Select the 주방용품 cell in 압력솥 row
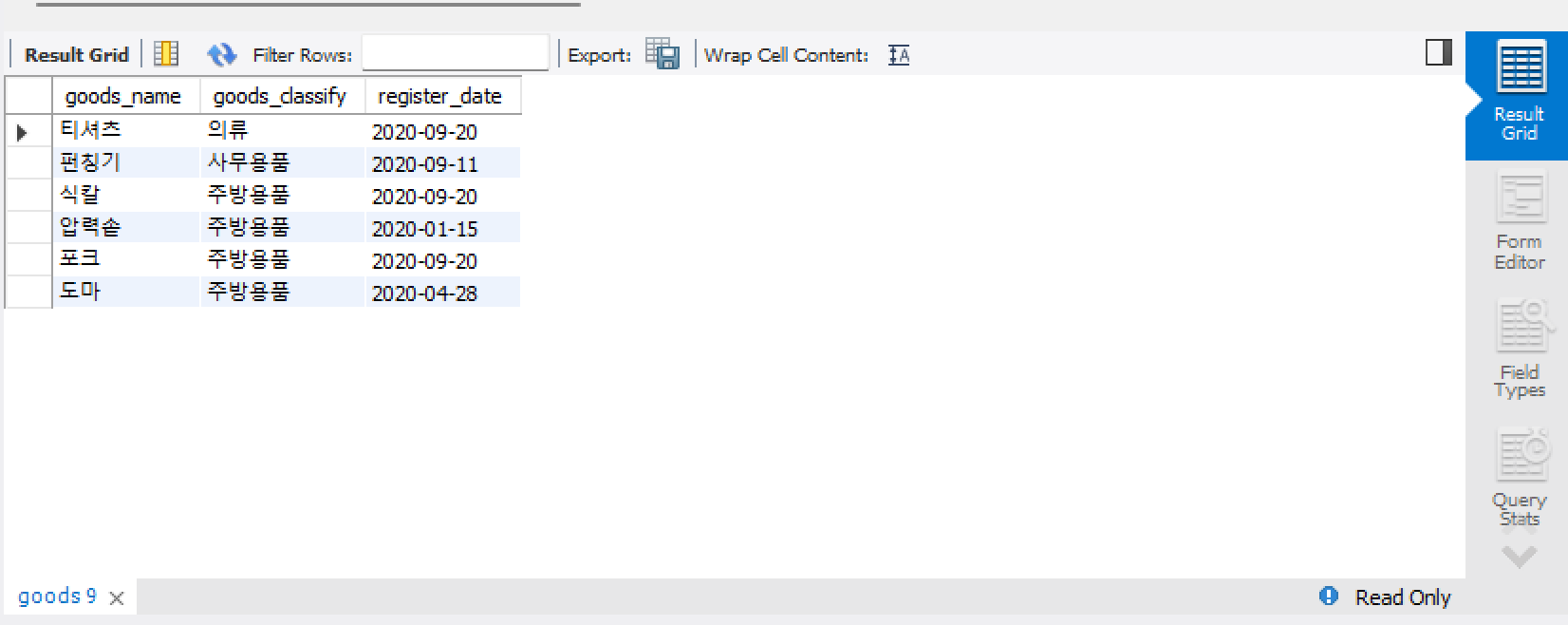 coord(282,228)
